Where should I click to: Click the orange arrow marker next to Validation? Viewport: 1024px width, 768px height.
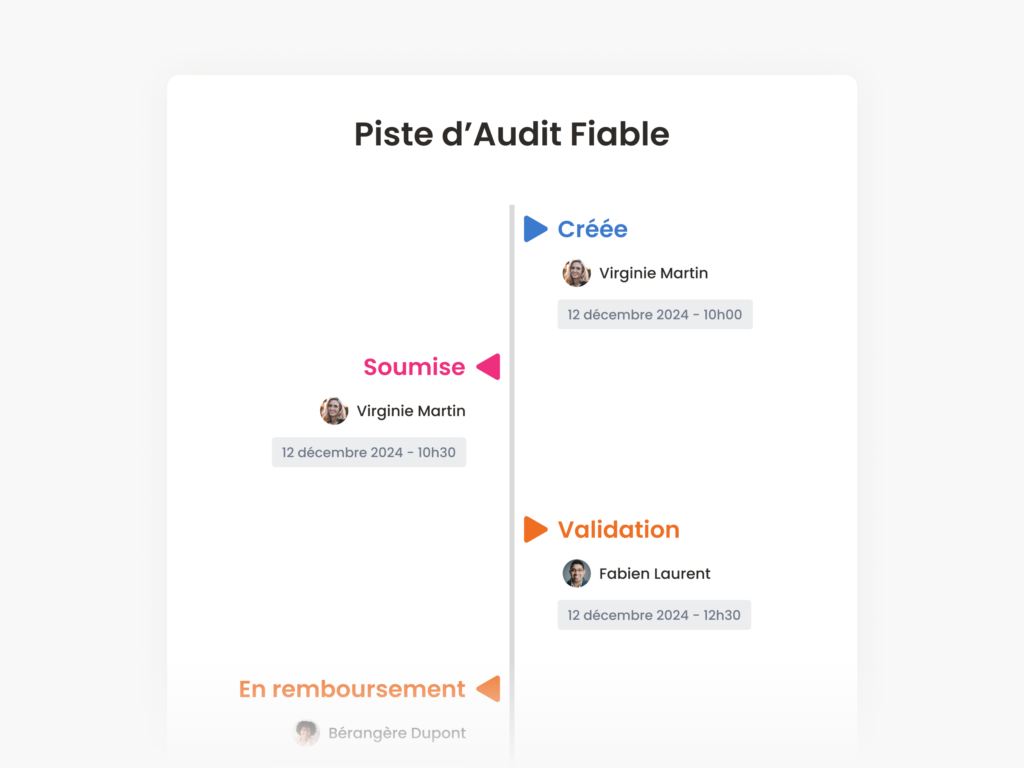click(x=536, y=529)
